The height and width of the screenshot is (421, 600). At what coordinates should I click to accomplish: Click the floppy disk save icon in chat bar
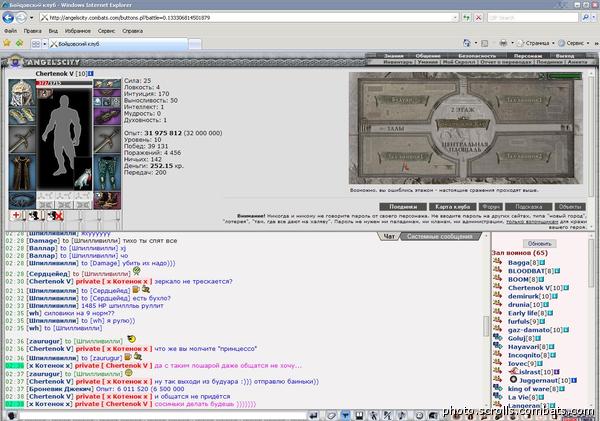coord(359,416)
